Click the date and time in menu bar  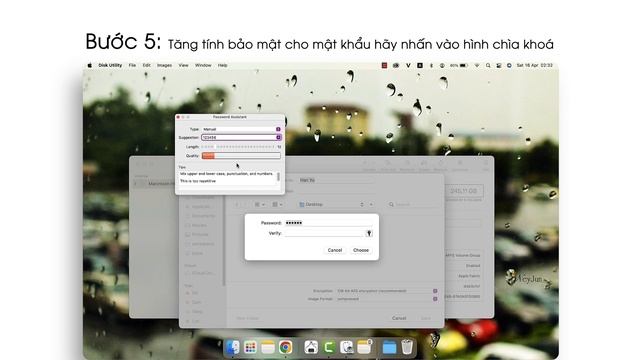[x=535, y=65]
